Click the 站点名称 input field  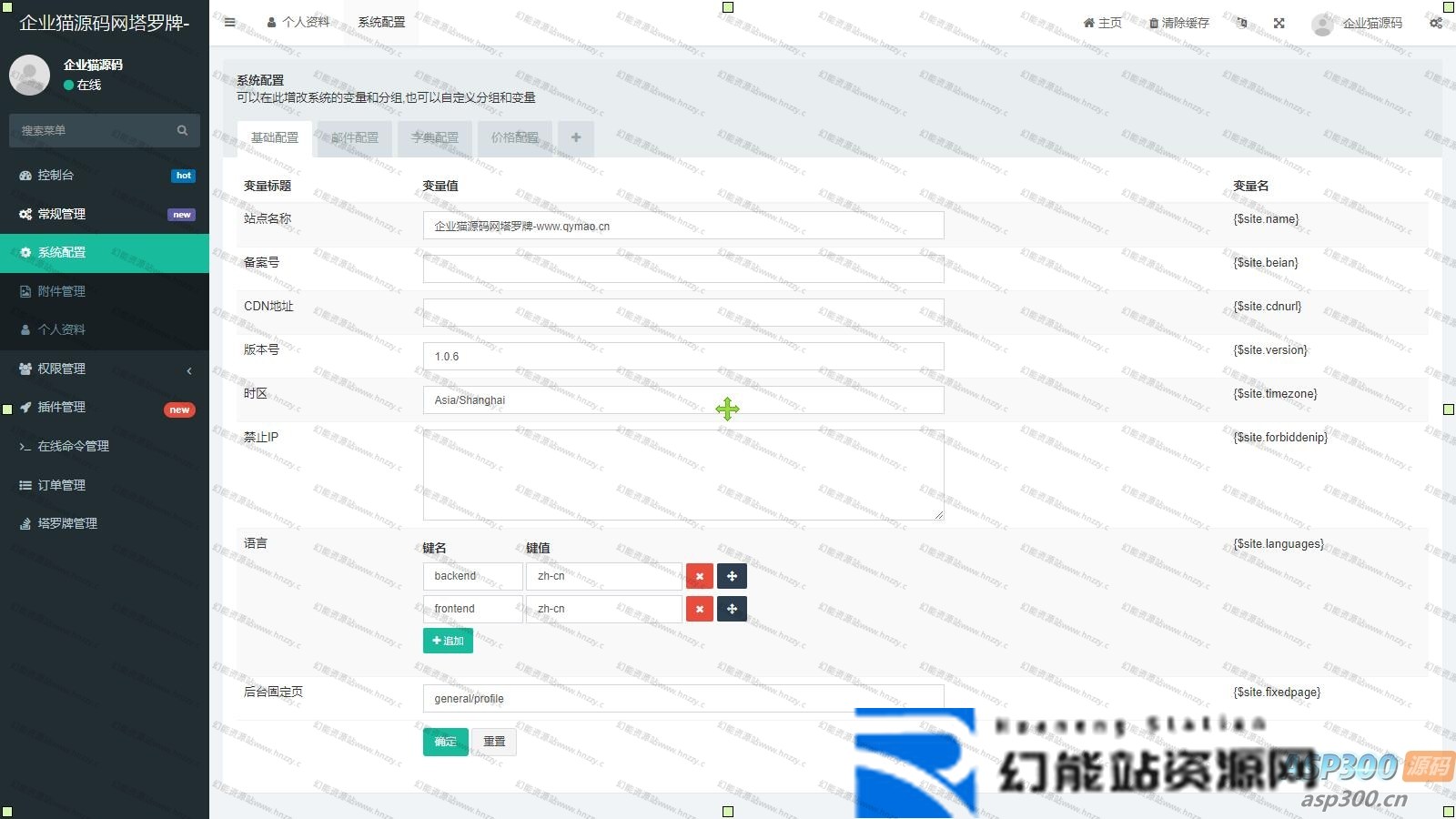pos(682,226)
